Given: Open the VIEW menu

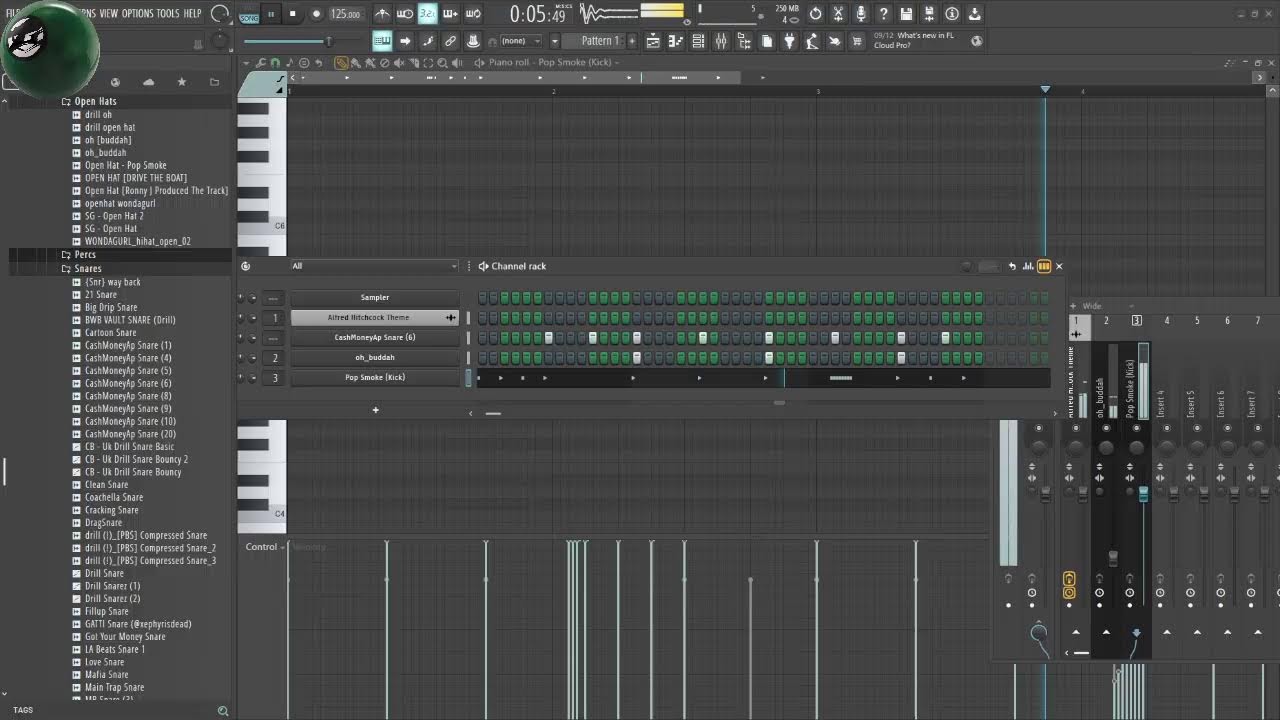Looking at the screenshot, I should point(108,13).
